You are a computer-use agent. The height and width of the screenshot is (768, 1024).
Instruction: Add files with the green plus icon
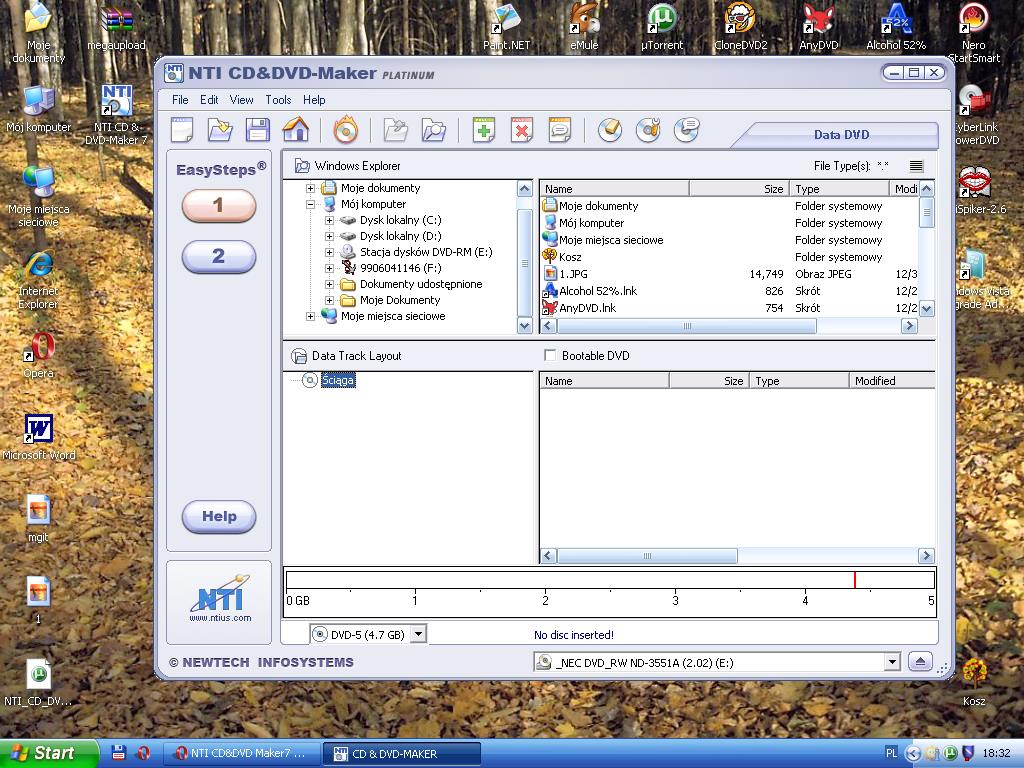(x=484, y=130)
